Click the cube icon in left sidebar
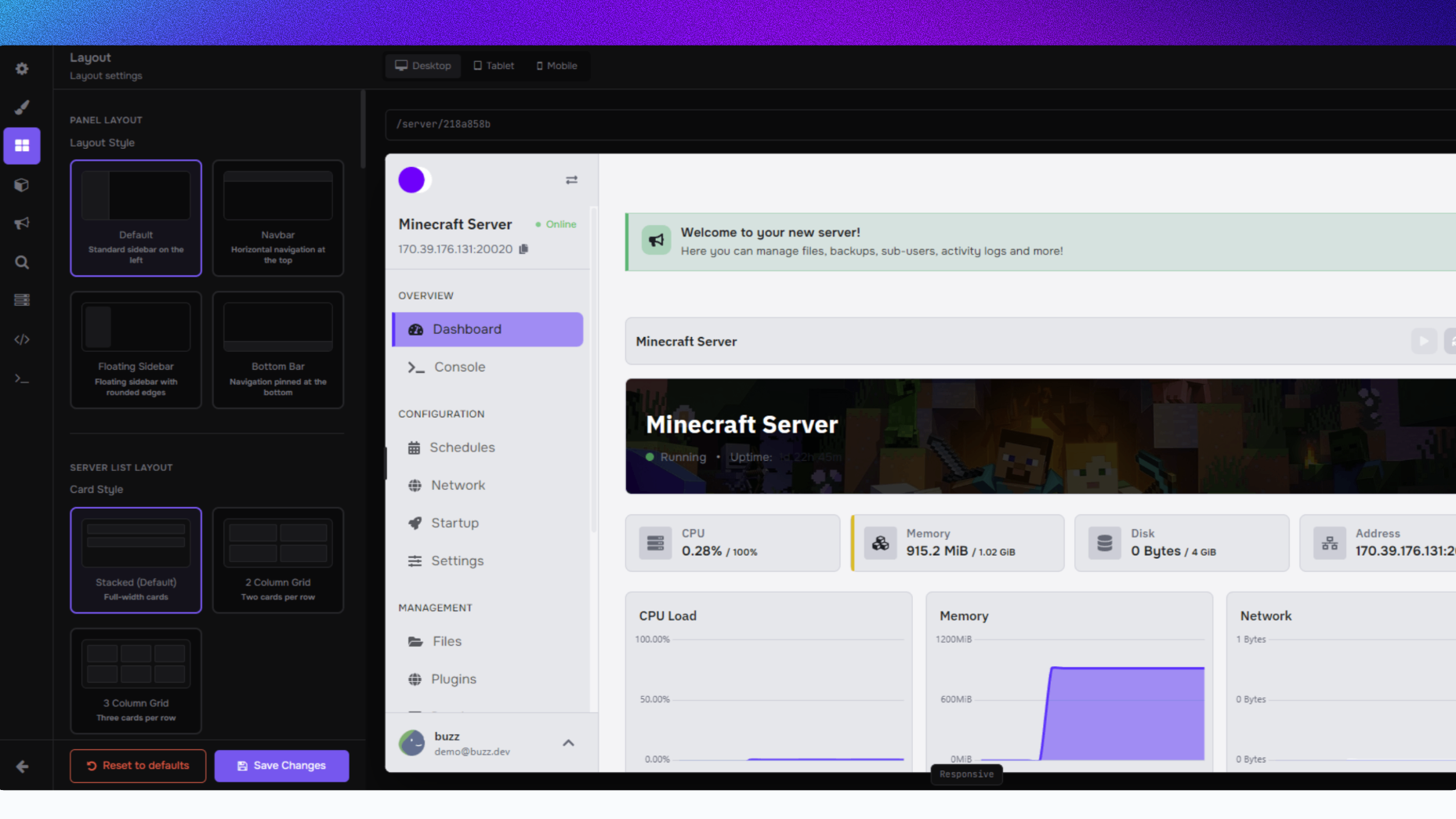Screen dimensions: 1456x819 click(x=22, y=185)
